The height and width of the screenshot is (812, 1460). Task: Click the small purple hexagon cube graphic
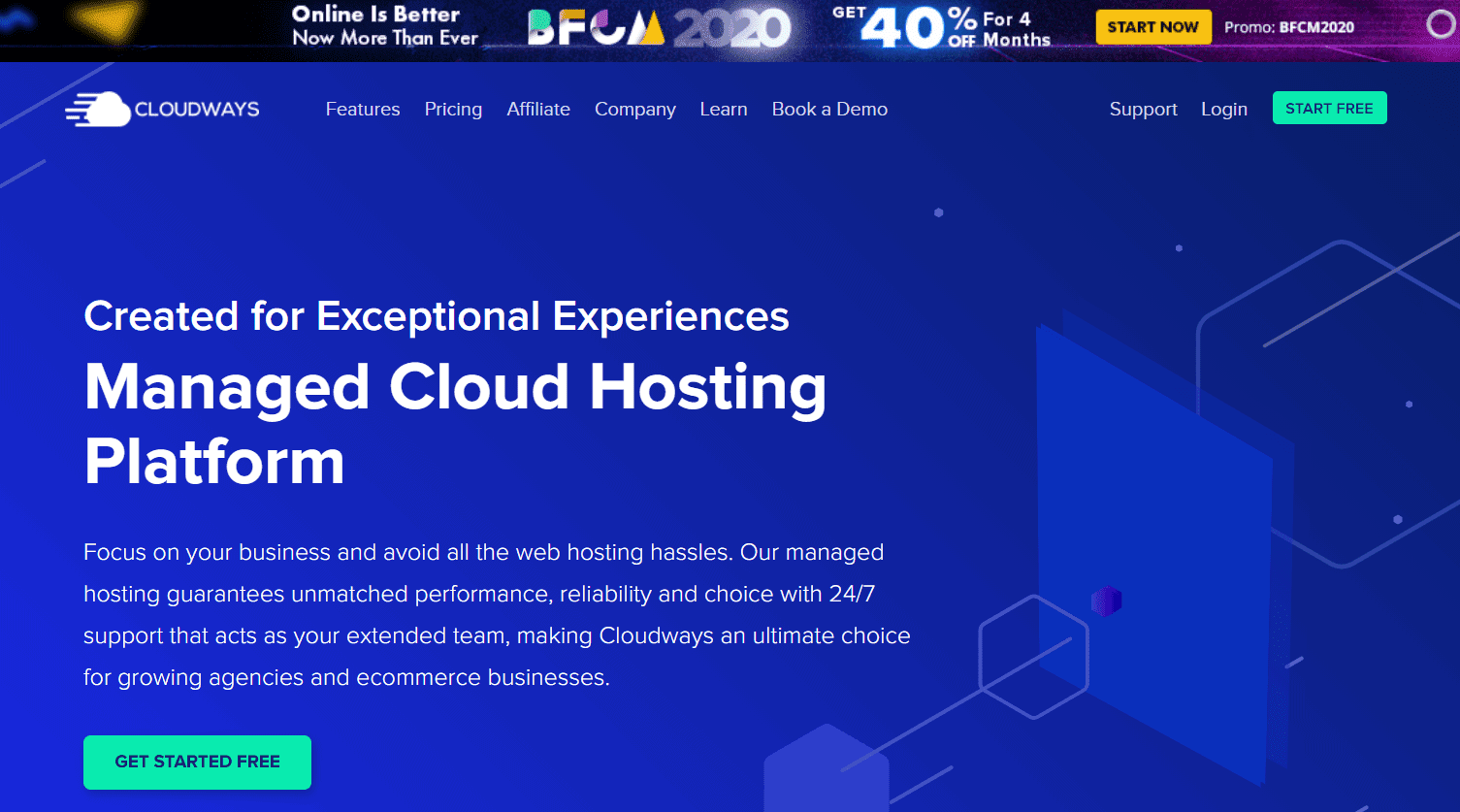coord(1106,601)
